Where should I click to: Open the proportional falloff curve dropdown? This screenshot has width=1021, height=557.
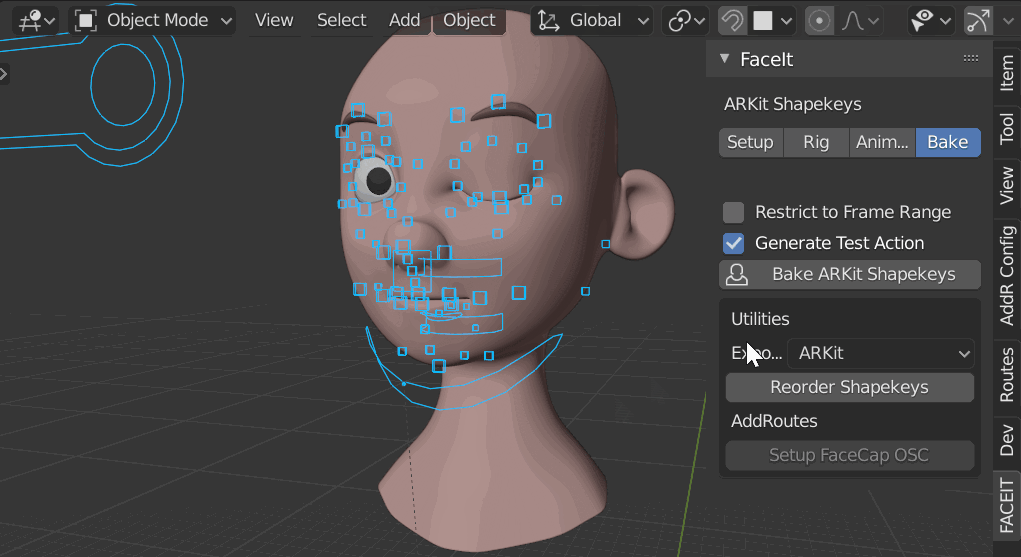(x=860, y=20)
